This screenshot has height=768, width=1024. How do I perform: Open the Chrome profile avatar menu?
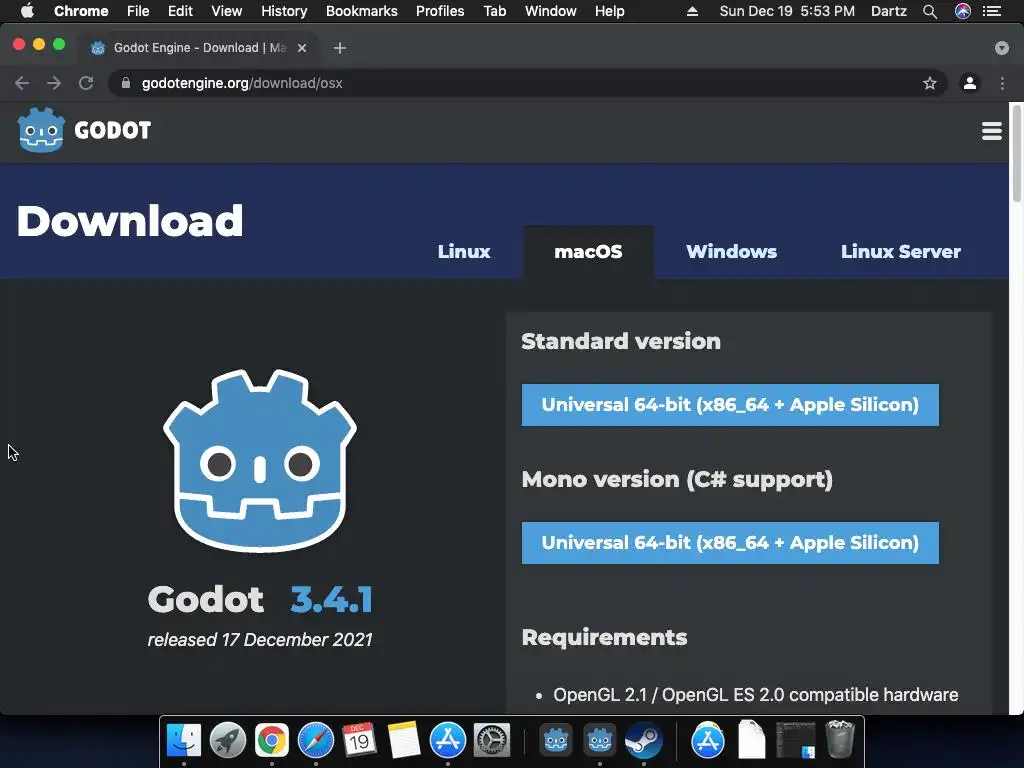pyautogui.click(x=969, y=83)
